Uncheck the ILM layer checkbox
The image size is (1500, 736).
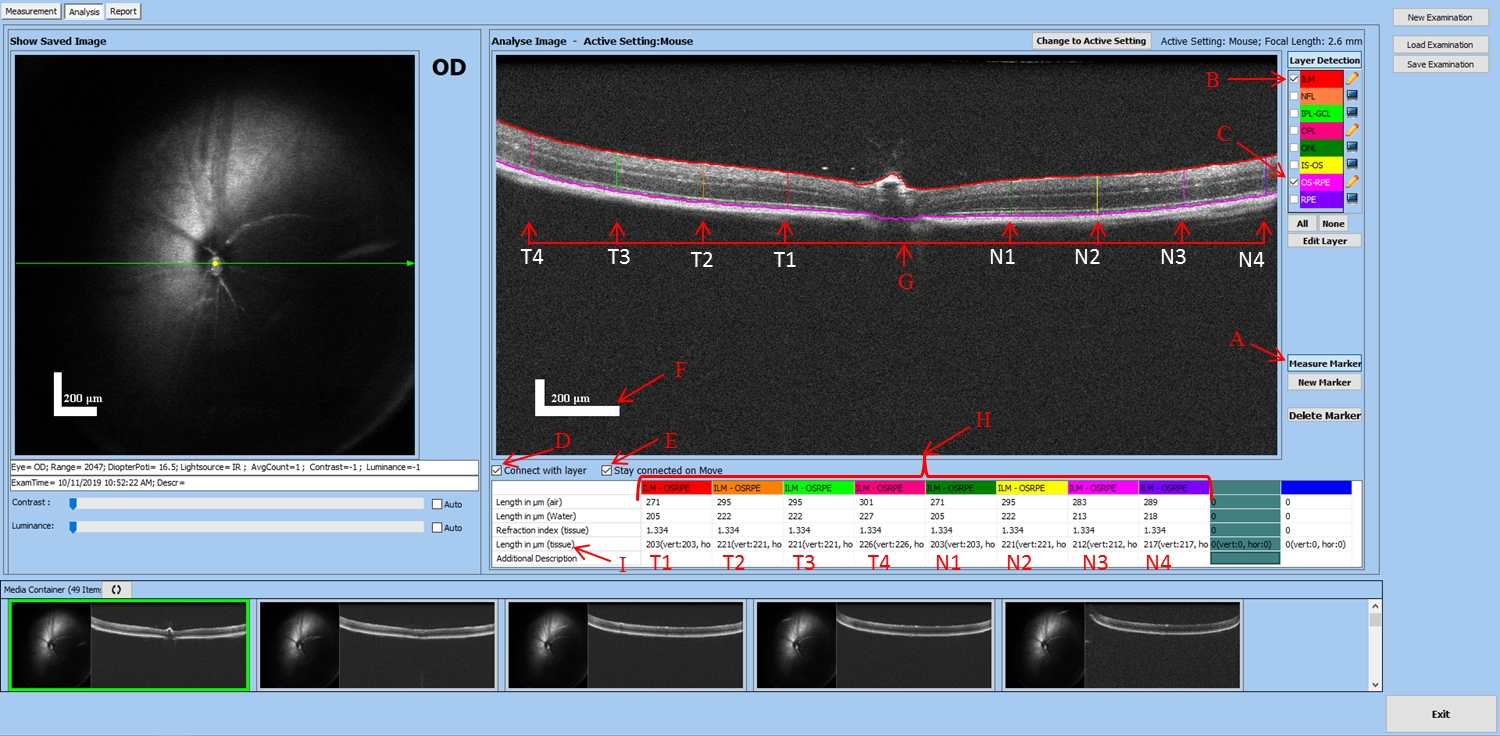[x=1294, y=78]
